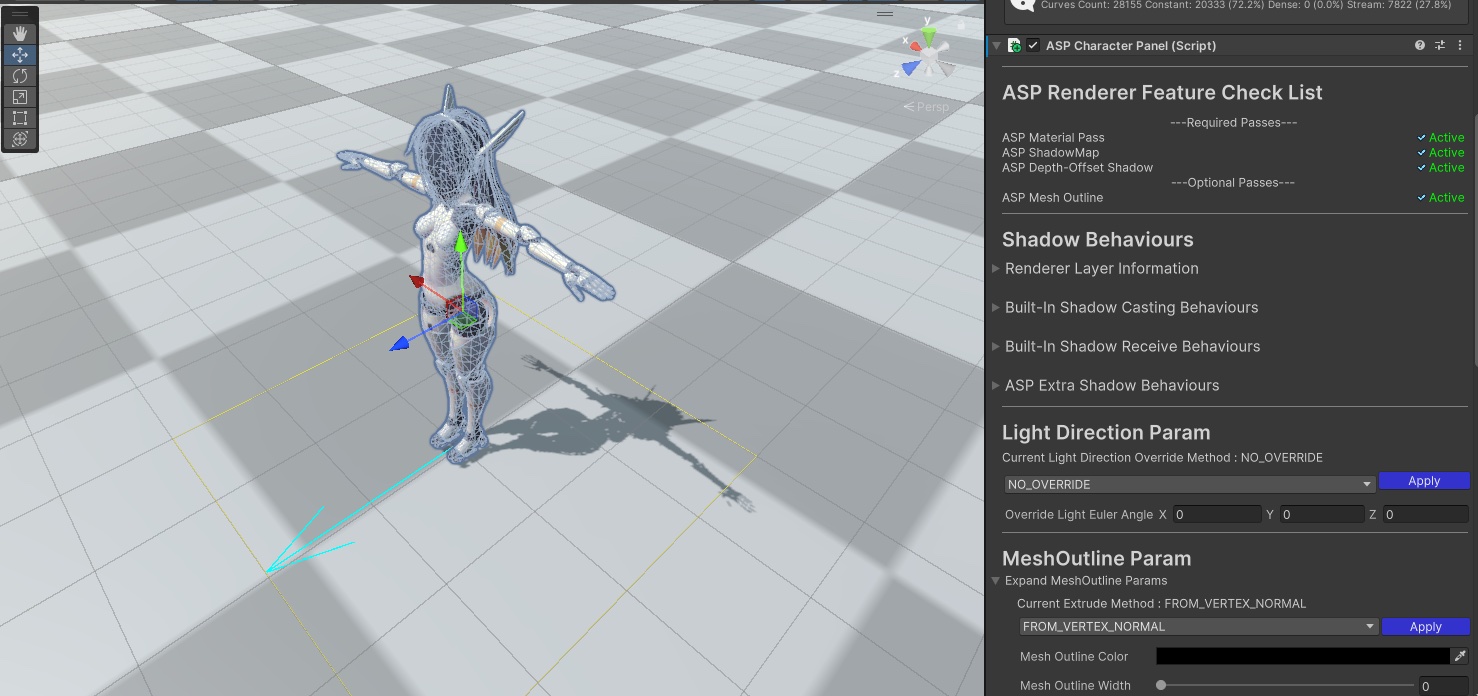Screen dimensions: 1478x696
Task: Open the NO_OVERRIDE light direction dropdown
Action: click(x=1189, y=484)
